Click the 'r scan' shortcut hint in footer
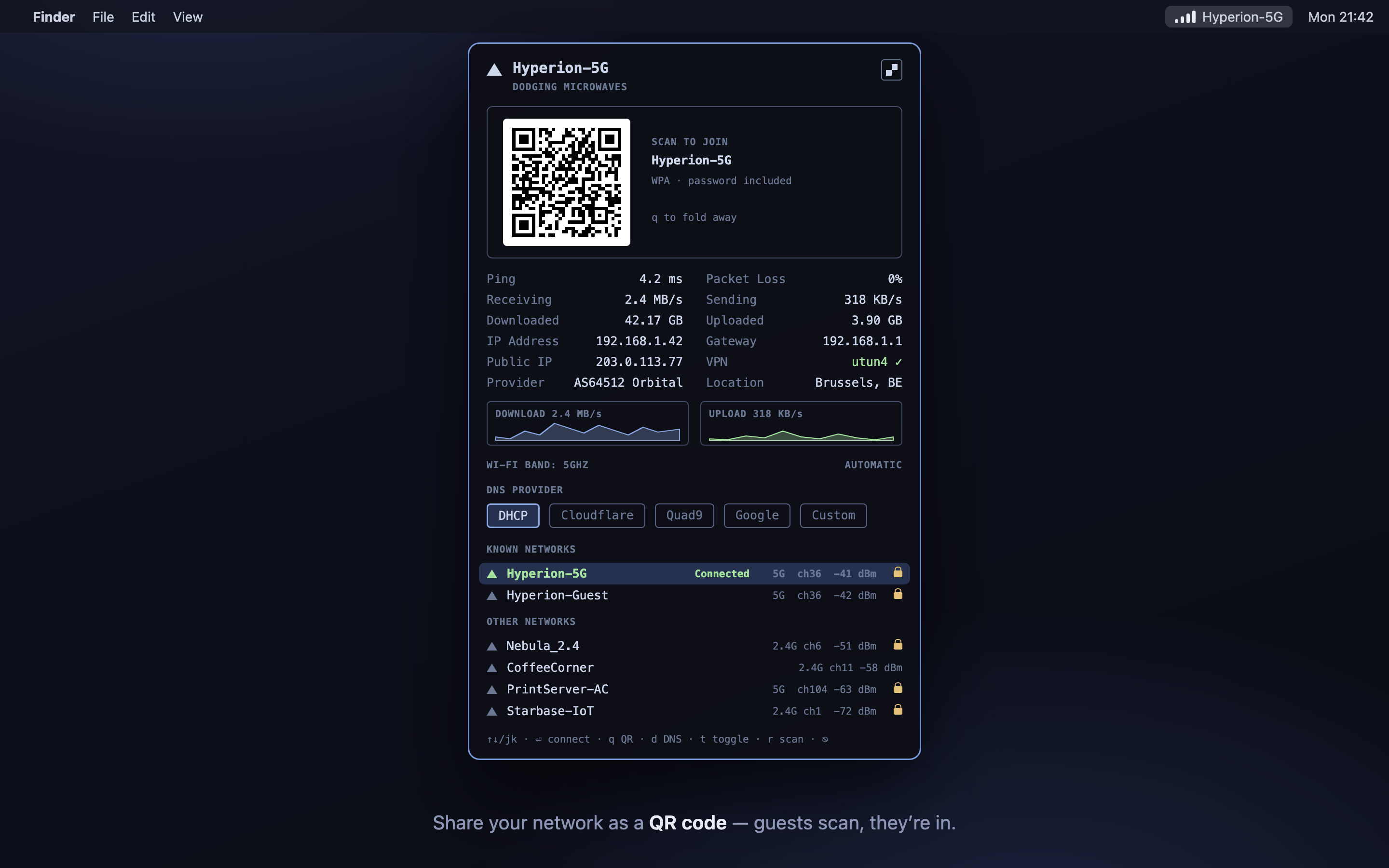 pos(785,739)
